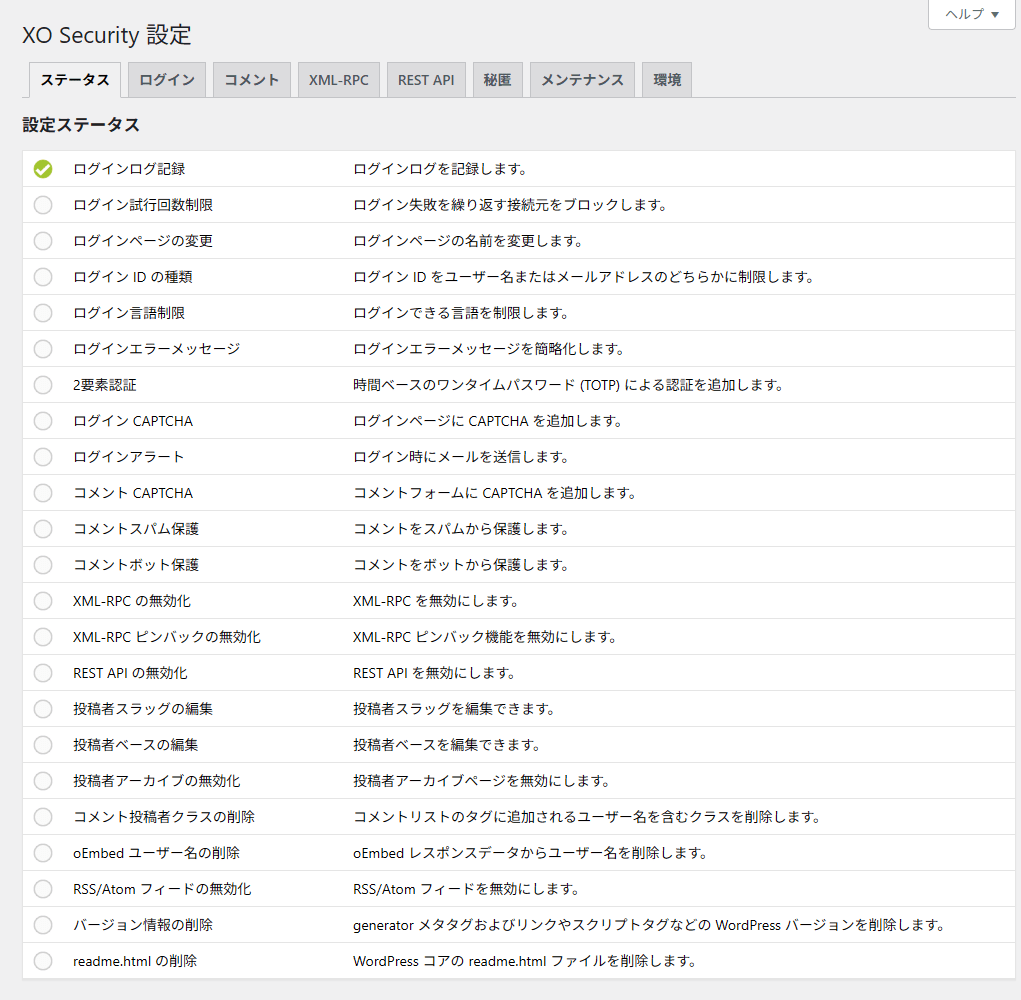This screenshot has width=1021, height=1000.
Task: Click the バージョン情報の削除 label
Action: (143, 925)
